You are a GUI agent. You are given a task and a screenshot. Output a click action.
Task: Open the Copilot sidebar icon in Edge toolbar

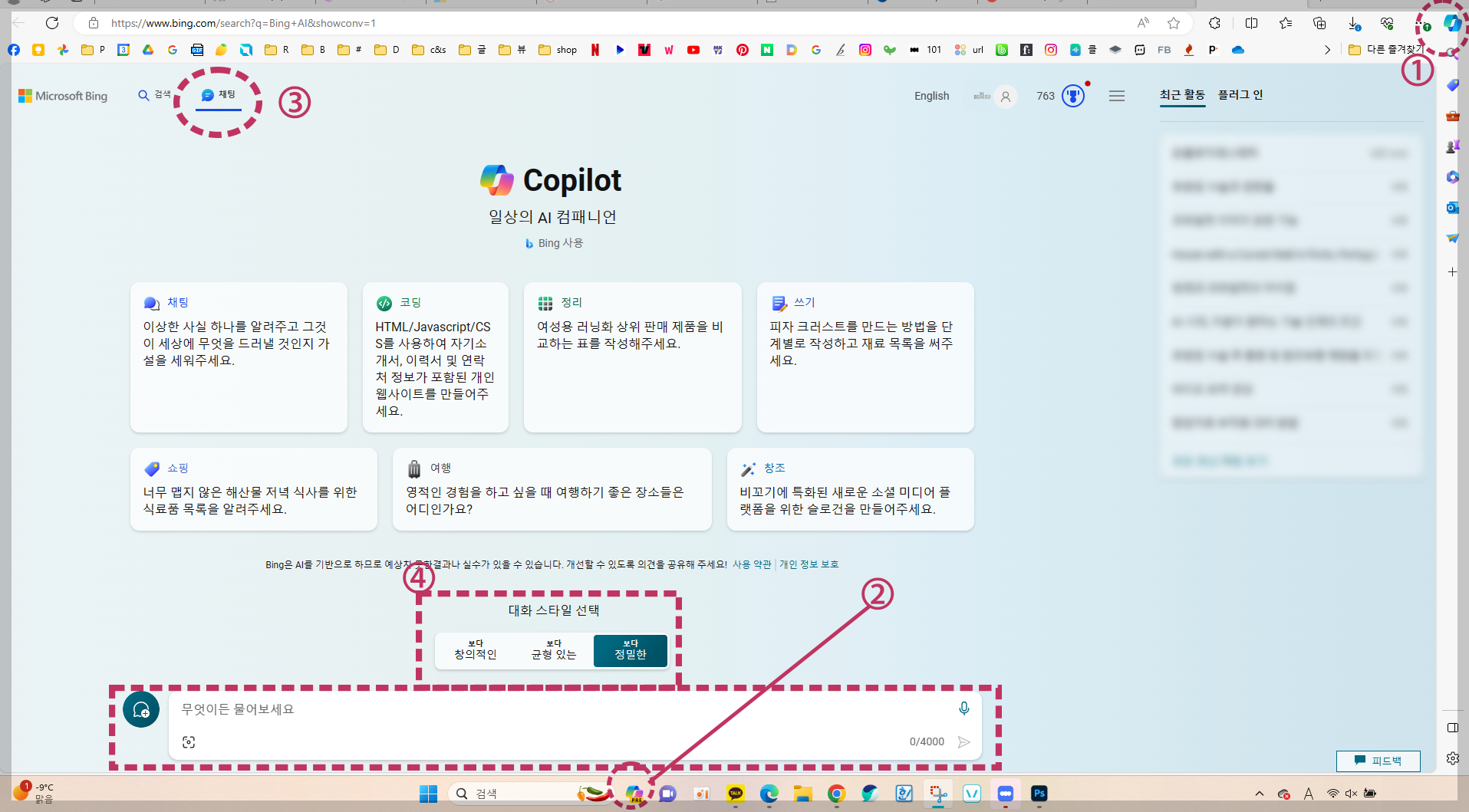(1451, 23)
